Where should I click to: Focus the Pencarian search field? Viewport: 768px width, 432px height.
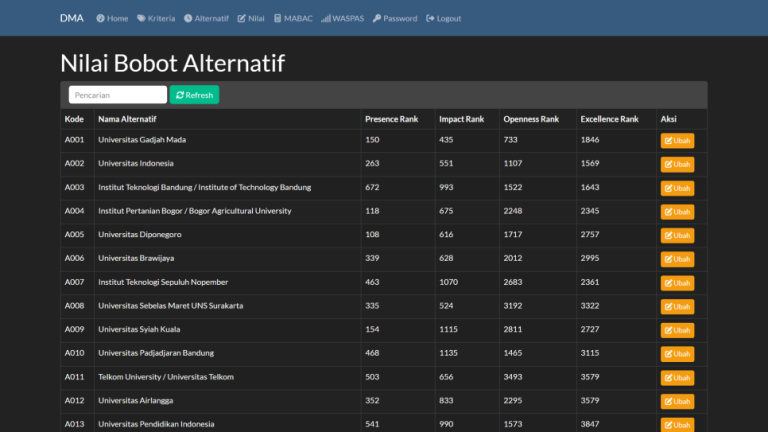118,95
